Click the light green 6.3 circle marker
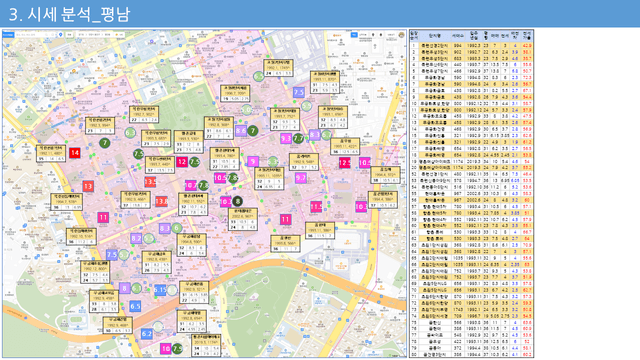 [130, 133]
